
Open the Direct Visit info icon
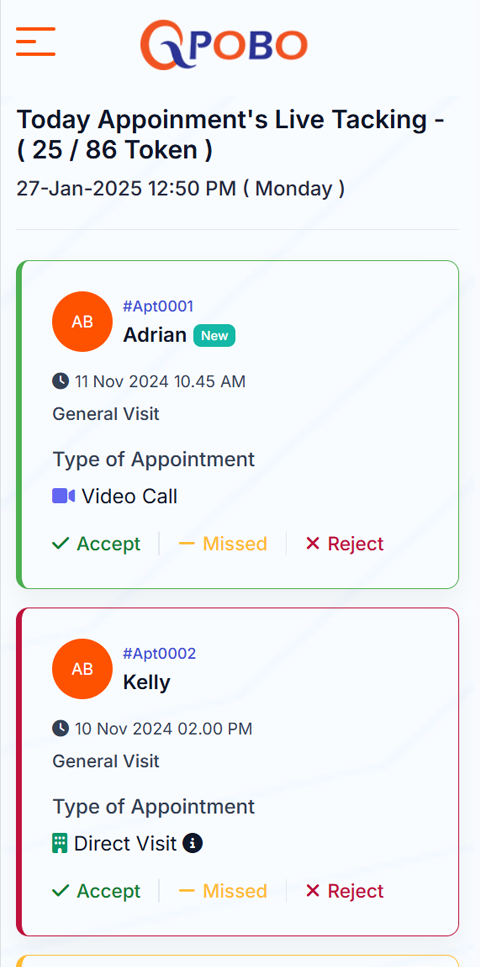pos(192,843)
